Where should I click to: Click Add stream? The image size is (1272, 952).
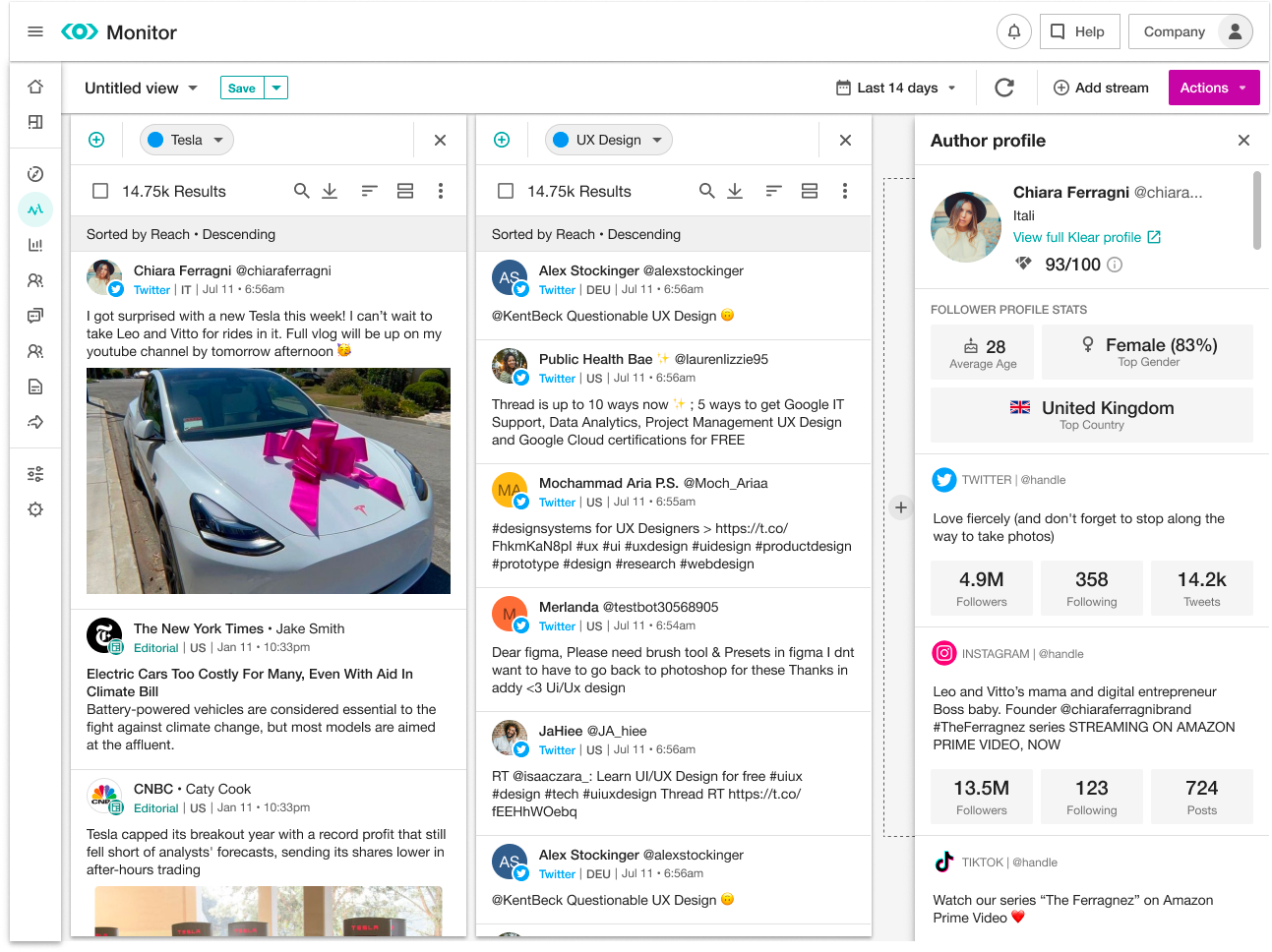pyautogui.click(x=1101, y=88)
